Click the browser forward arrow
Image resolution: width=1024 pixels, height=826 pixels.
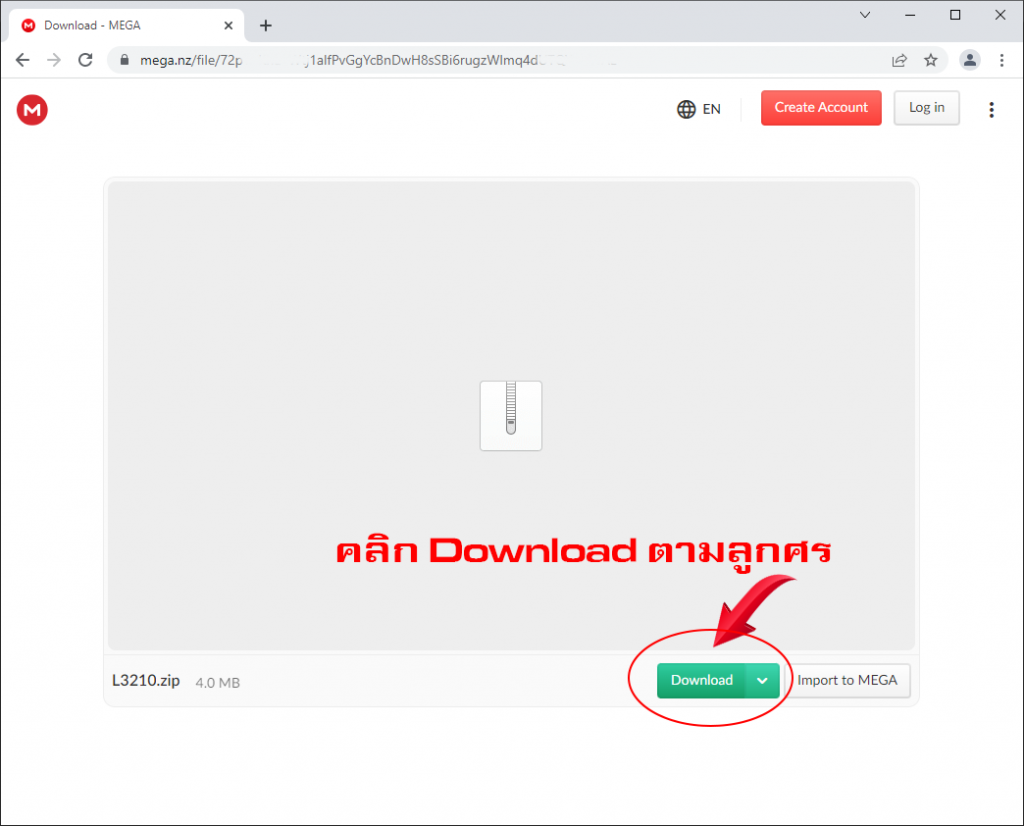tap(54, 60)
